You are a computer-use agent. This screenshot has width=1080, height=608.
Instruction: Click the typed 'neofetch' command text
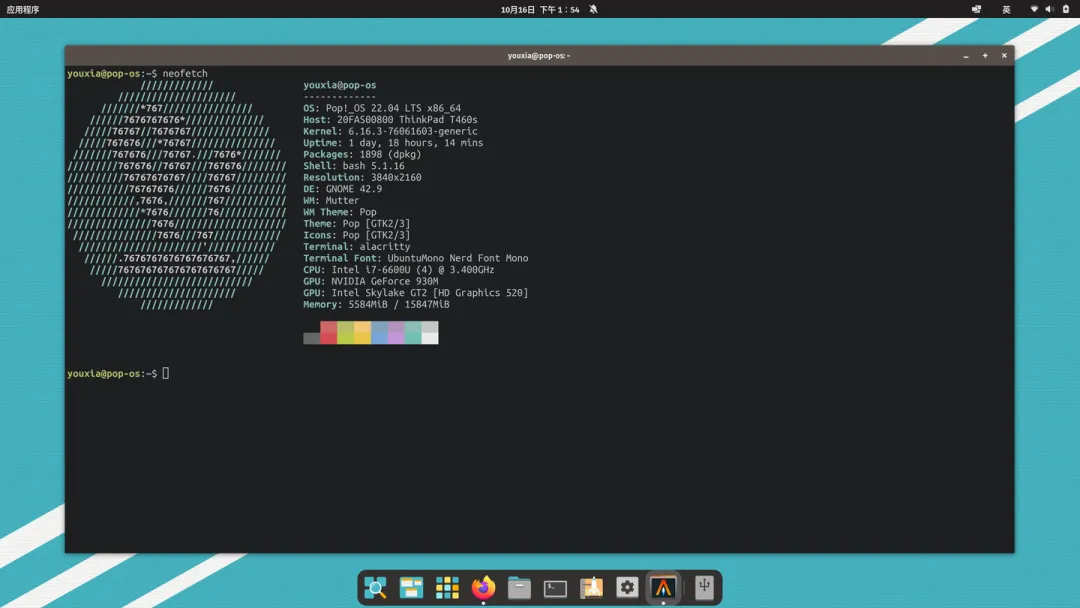coord(185,74)
